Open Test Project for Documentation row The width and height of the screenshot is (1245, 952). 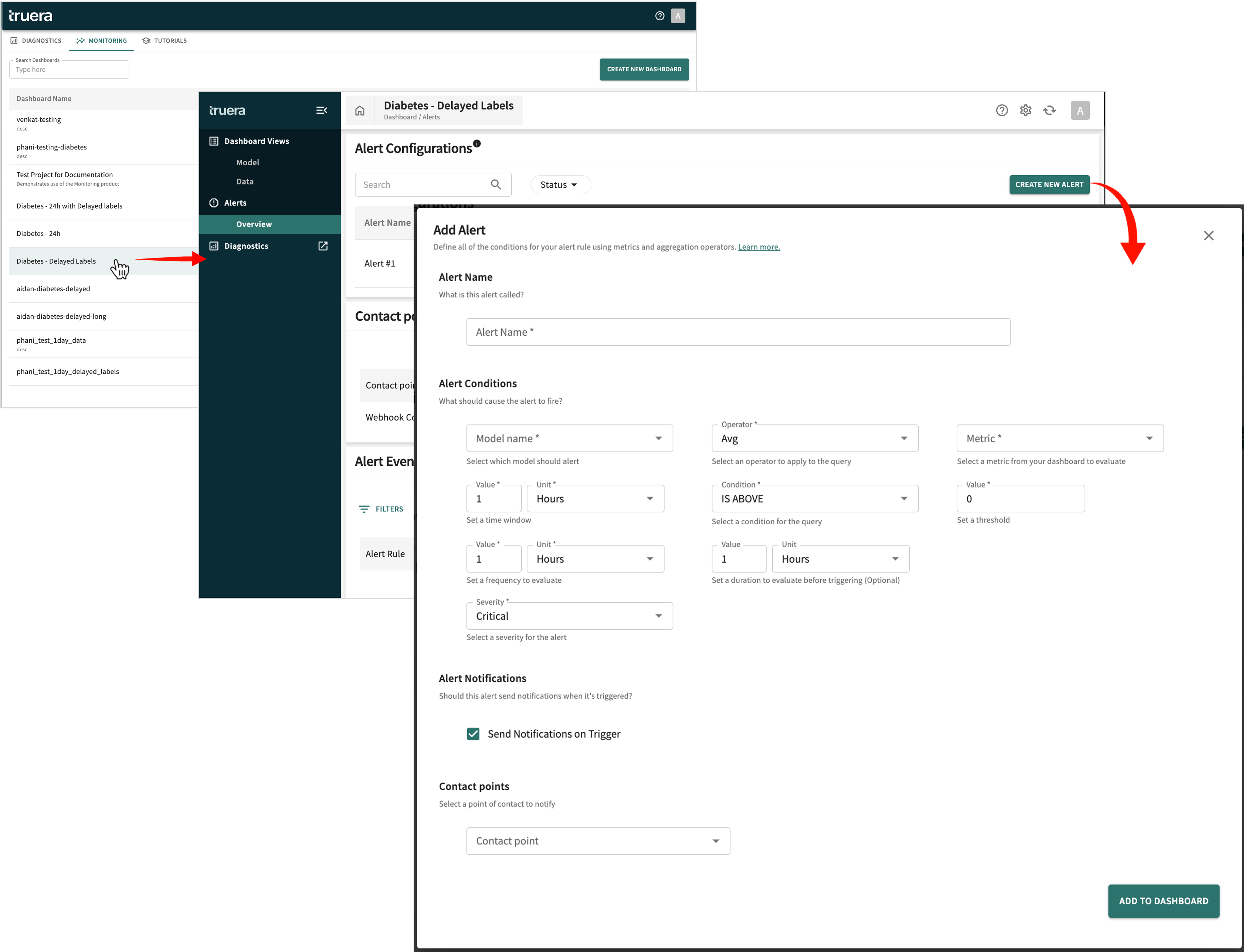[104, 179]
